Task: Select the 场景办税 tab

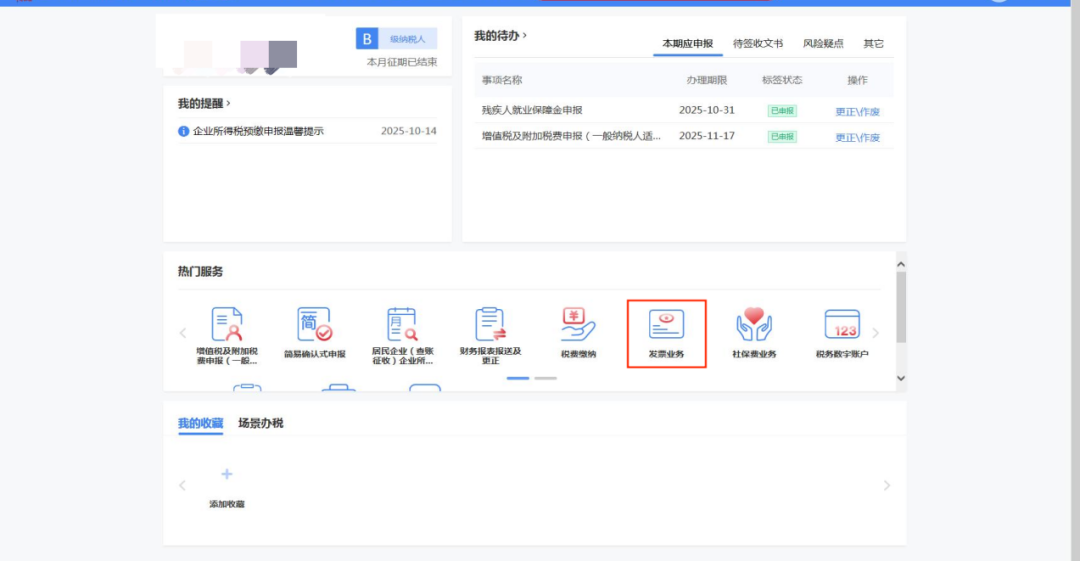Action: [x=260, y=423]
